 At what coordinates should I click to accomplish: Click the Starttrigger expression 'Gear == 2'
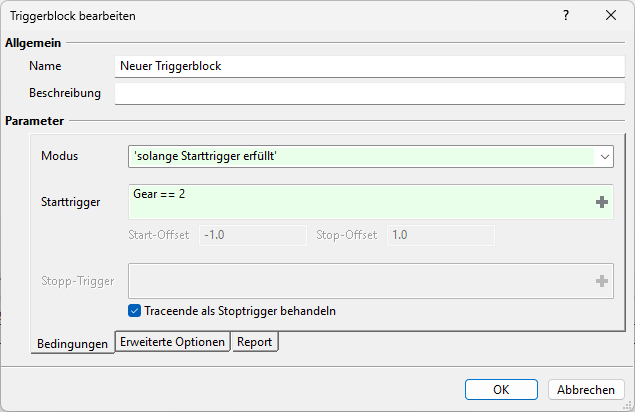(x=159, y=194)
